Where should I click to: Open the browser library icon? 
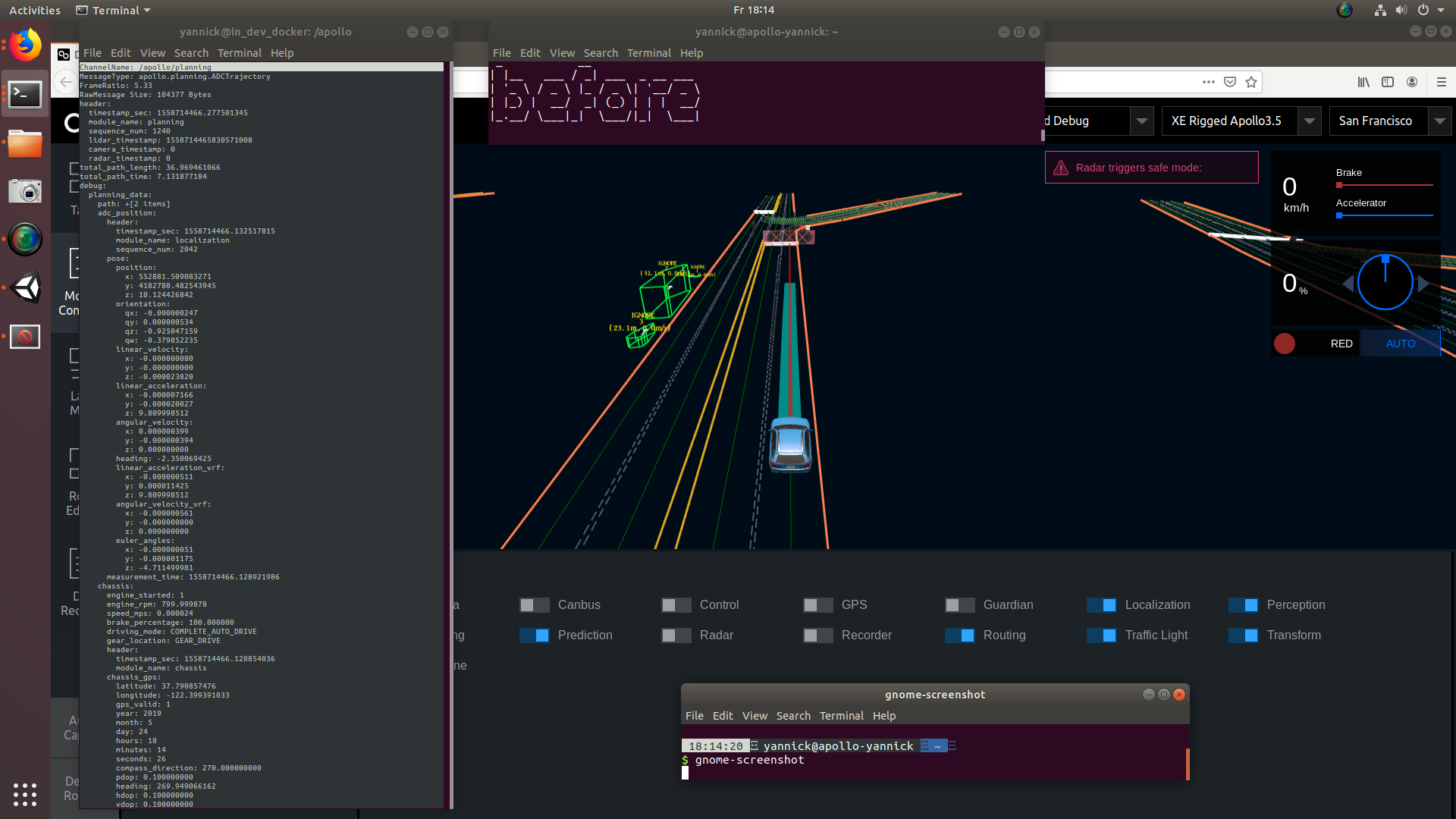click(x=1363, y=82)
